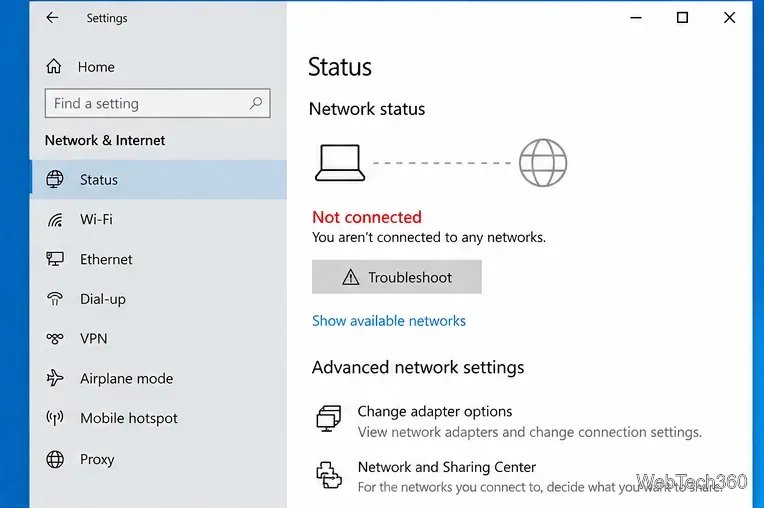This screenshot has height=508, width=764.
Task: Open Network and Sharing Center
Action: coord(446,467)
